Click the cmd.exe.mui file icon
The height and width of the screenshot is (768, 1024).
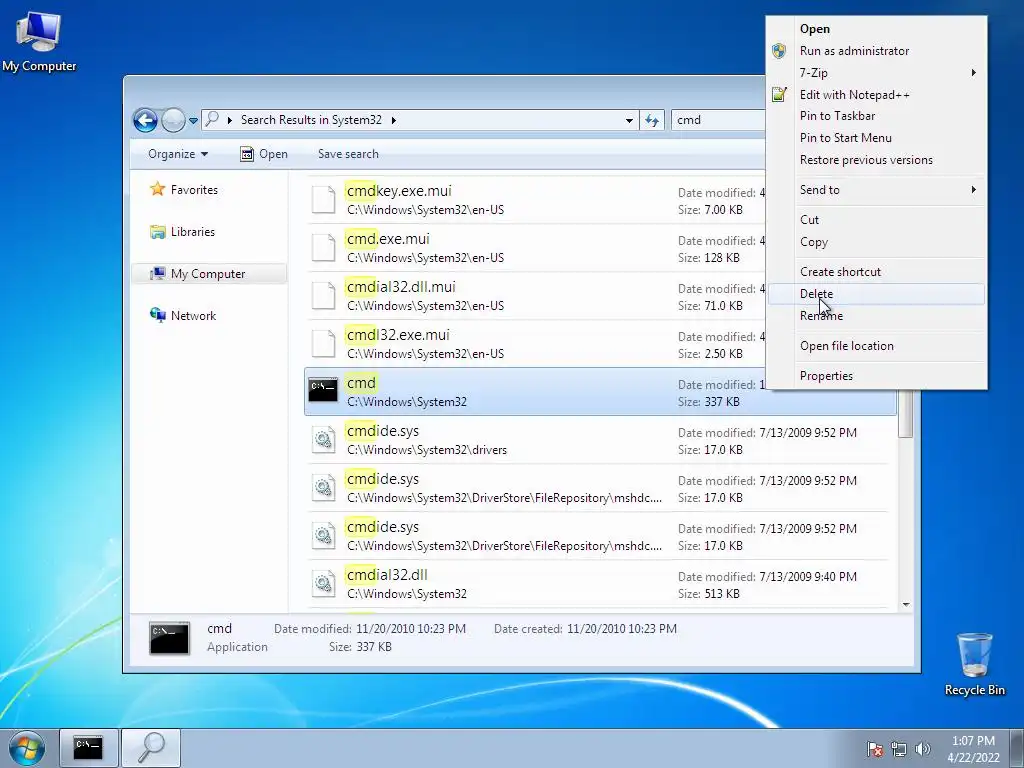coord(323,248)
